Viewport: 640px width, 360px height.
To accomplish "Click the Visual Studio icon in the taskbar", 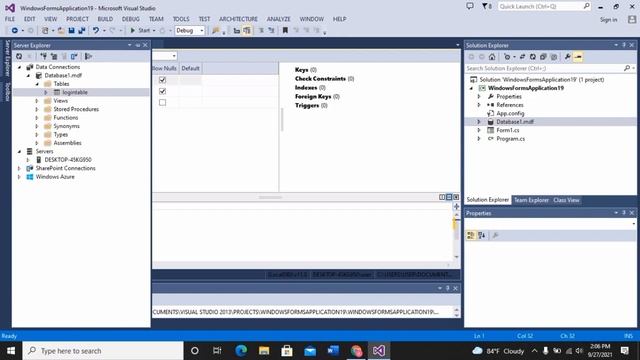I will [379, 351].
